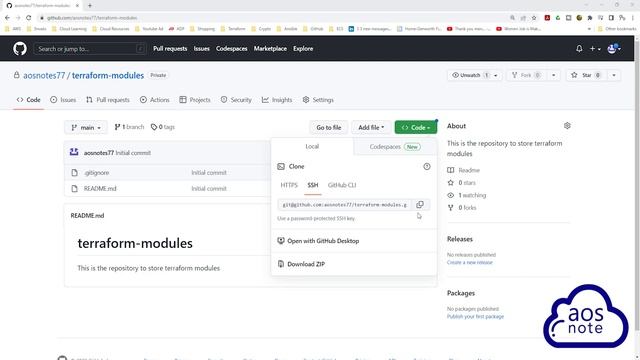The image size is (640, 360).
Task: Open aosnotes77 owner link
Action: tap(44, 76)
